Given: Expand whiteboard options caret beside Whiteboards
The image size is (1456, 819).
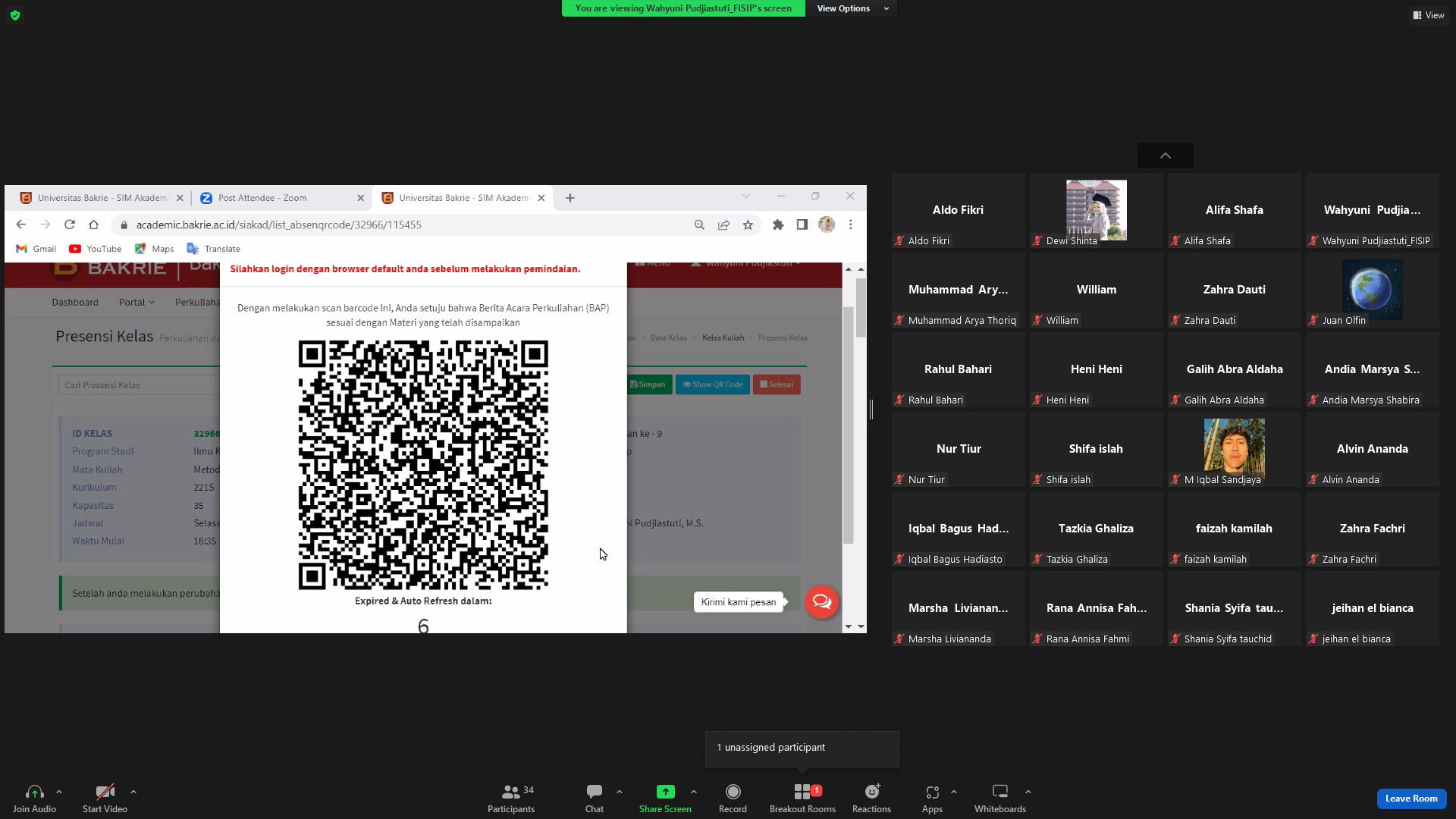Looking at the screenshot, I should point(1028,792).
